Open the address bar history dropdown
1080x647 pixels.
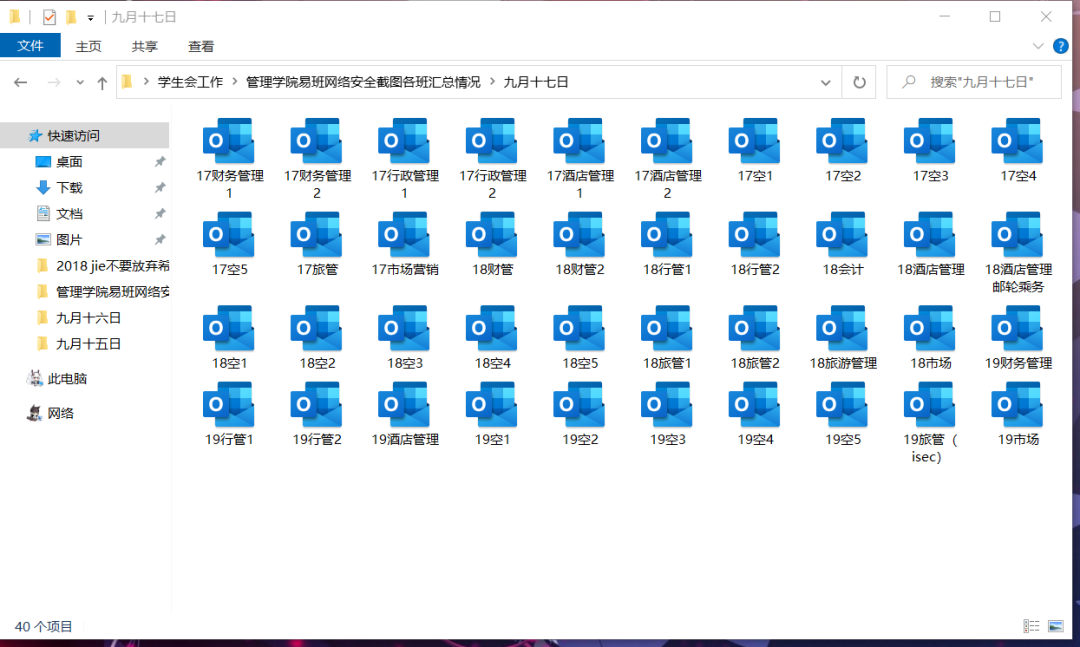pyautogui.click(x=825, y=83)
